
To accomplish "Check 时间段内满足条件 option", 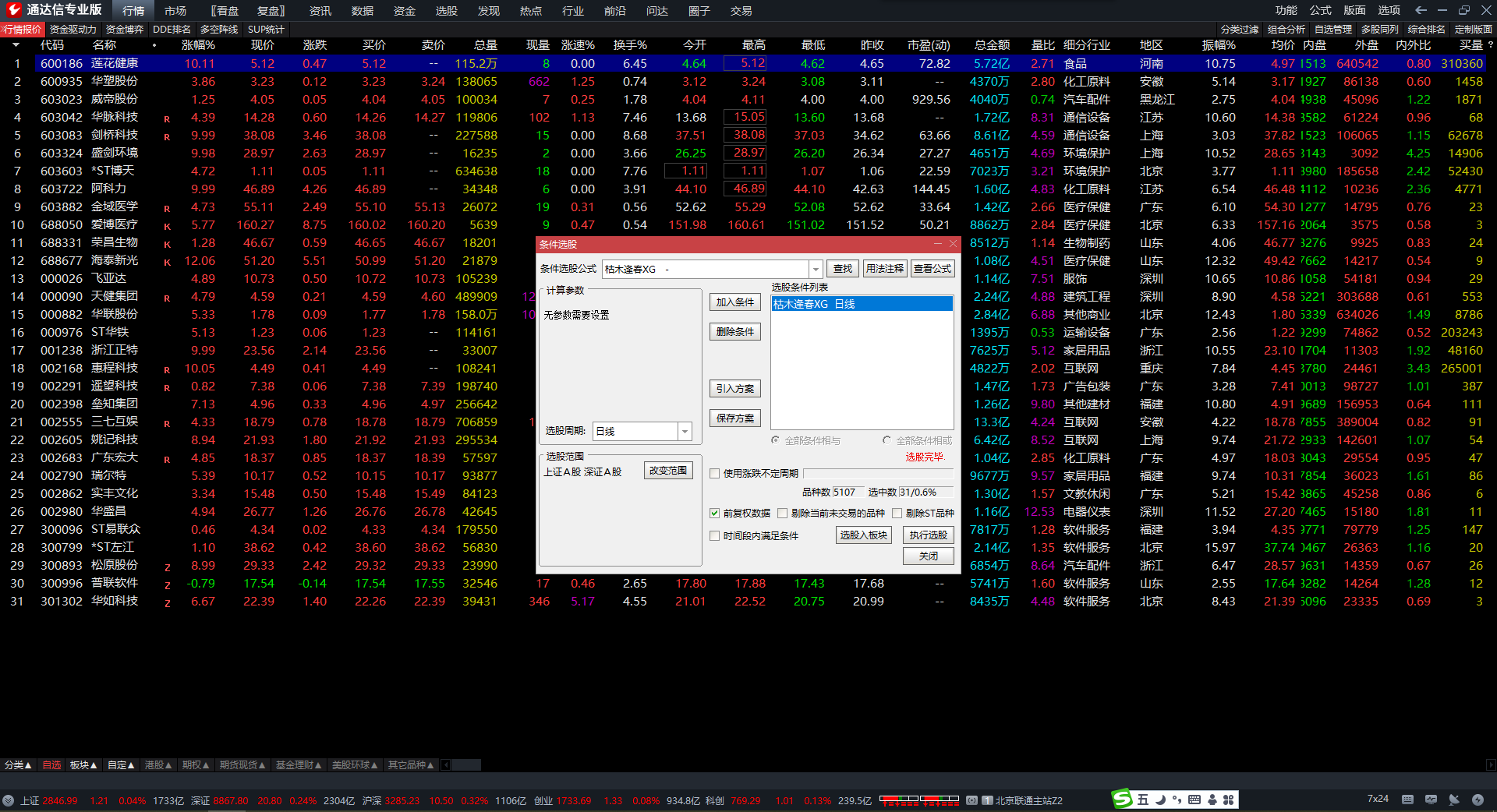I will (x=714, y=535).
